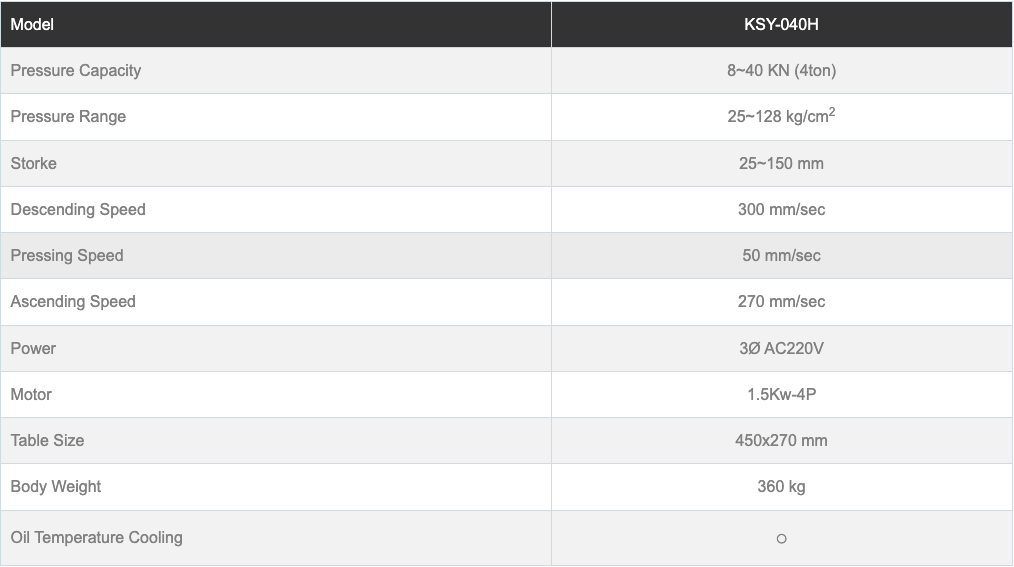
Task: Select the 300 mm/sec value
Action: point(781,209)
